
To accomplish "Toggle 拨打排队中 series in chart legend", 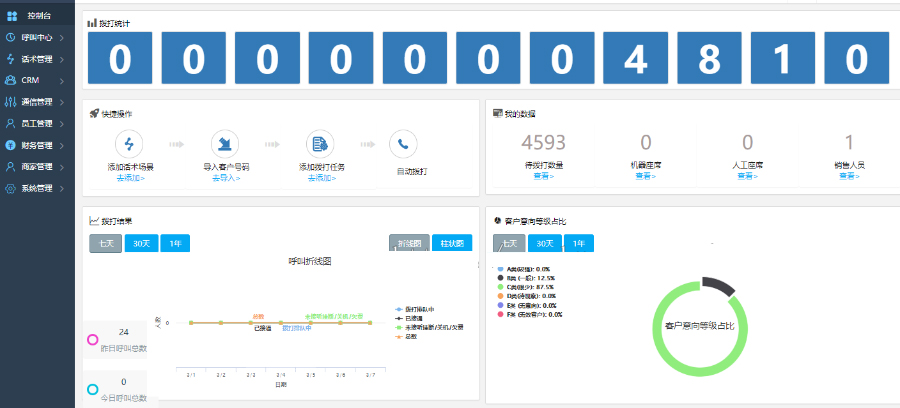I will [x=423, y=309].
